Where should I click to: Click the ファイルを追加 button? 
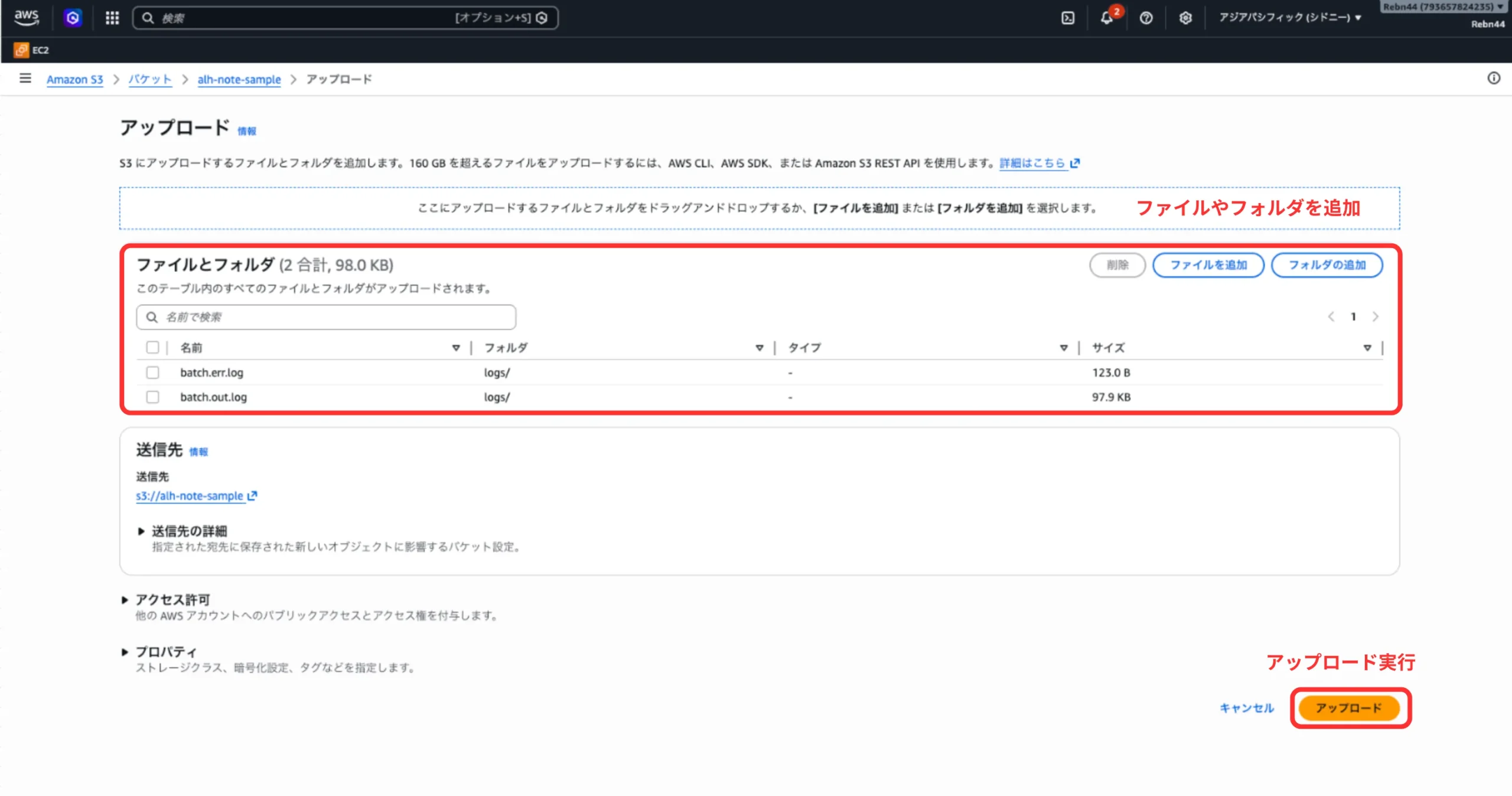(1208, 265)
